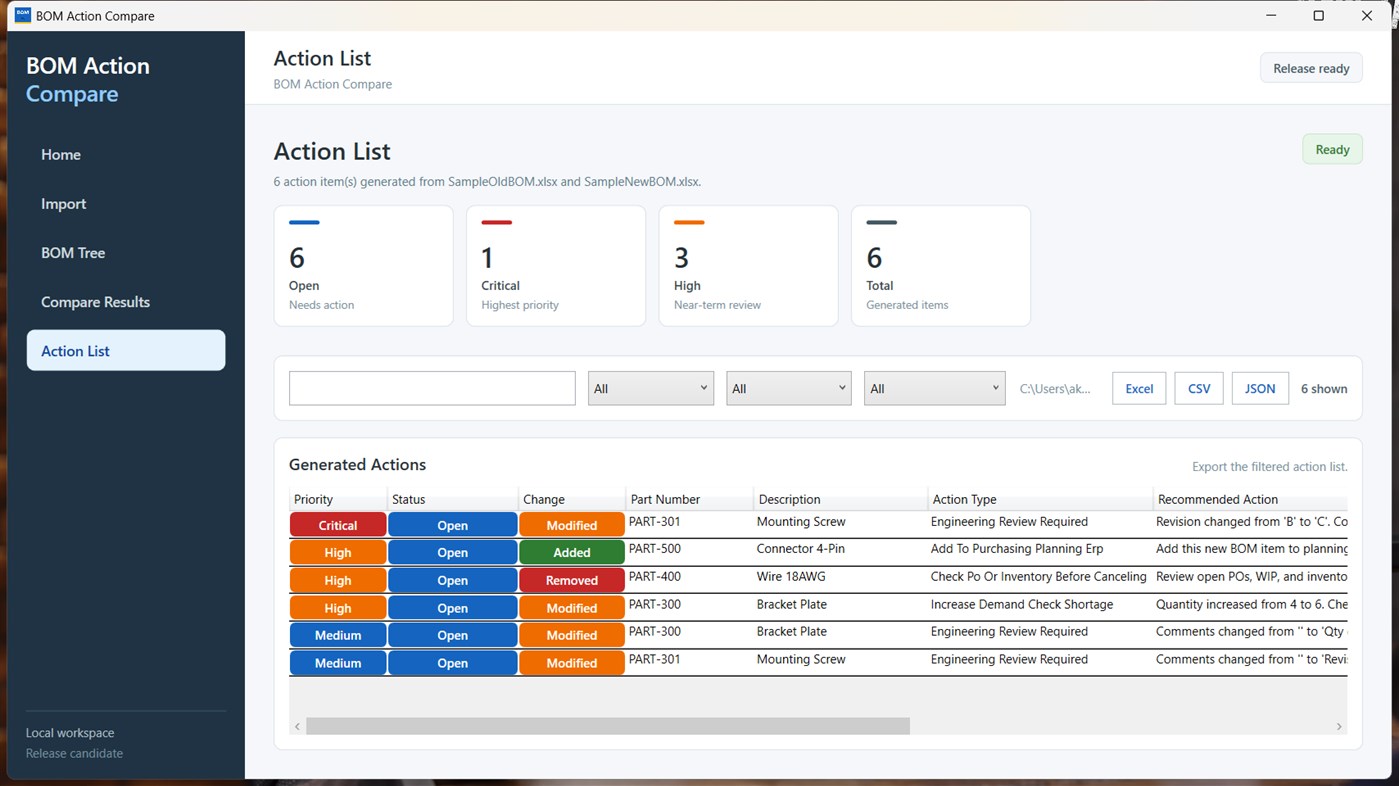Sort by Action Type column header
This screenshot has width=1399, height=786.
pos(1040,499)
